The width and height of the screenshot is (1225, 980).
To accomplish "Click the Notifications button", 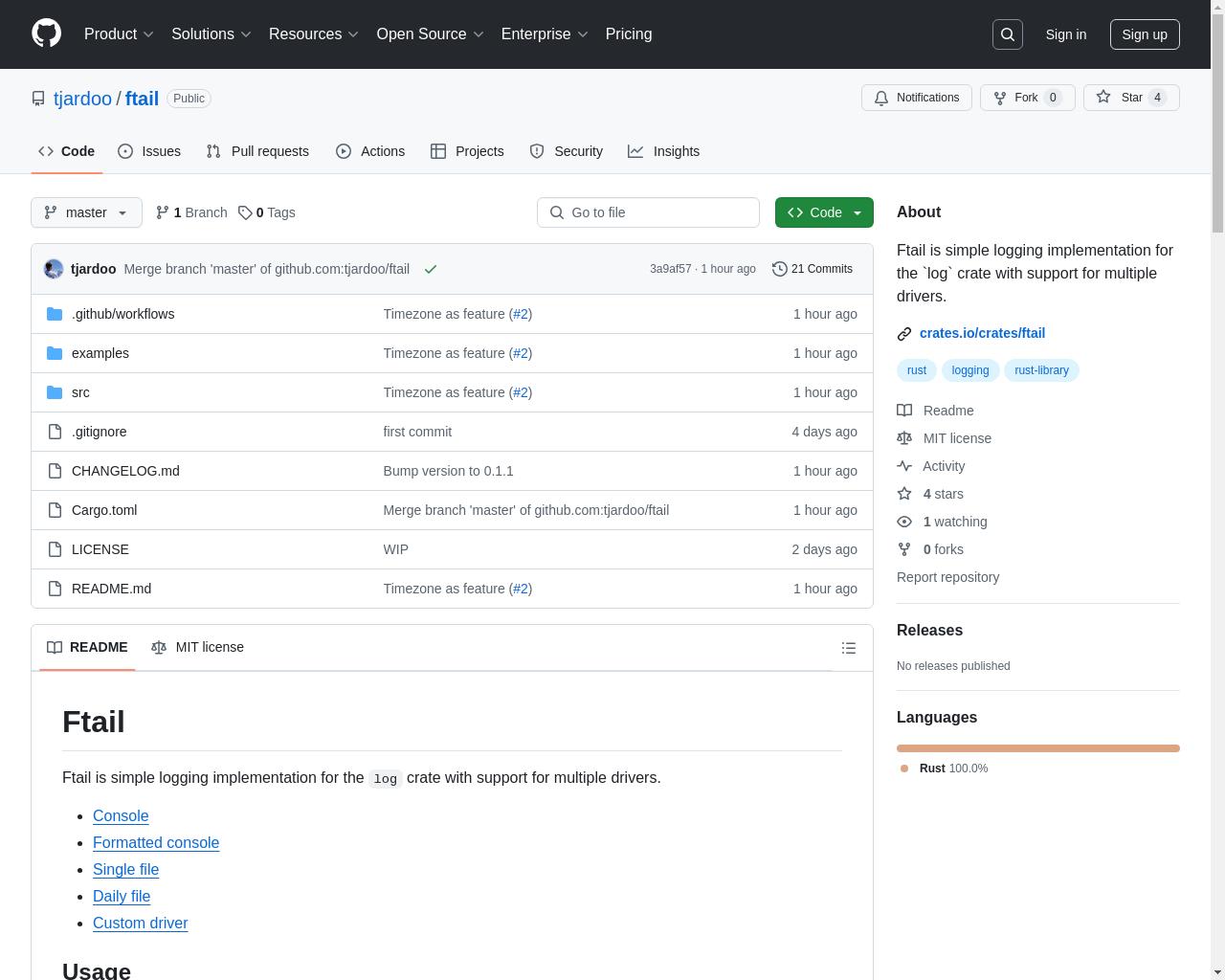I will (x=917, y=98).
